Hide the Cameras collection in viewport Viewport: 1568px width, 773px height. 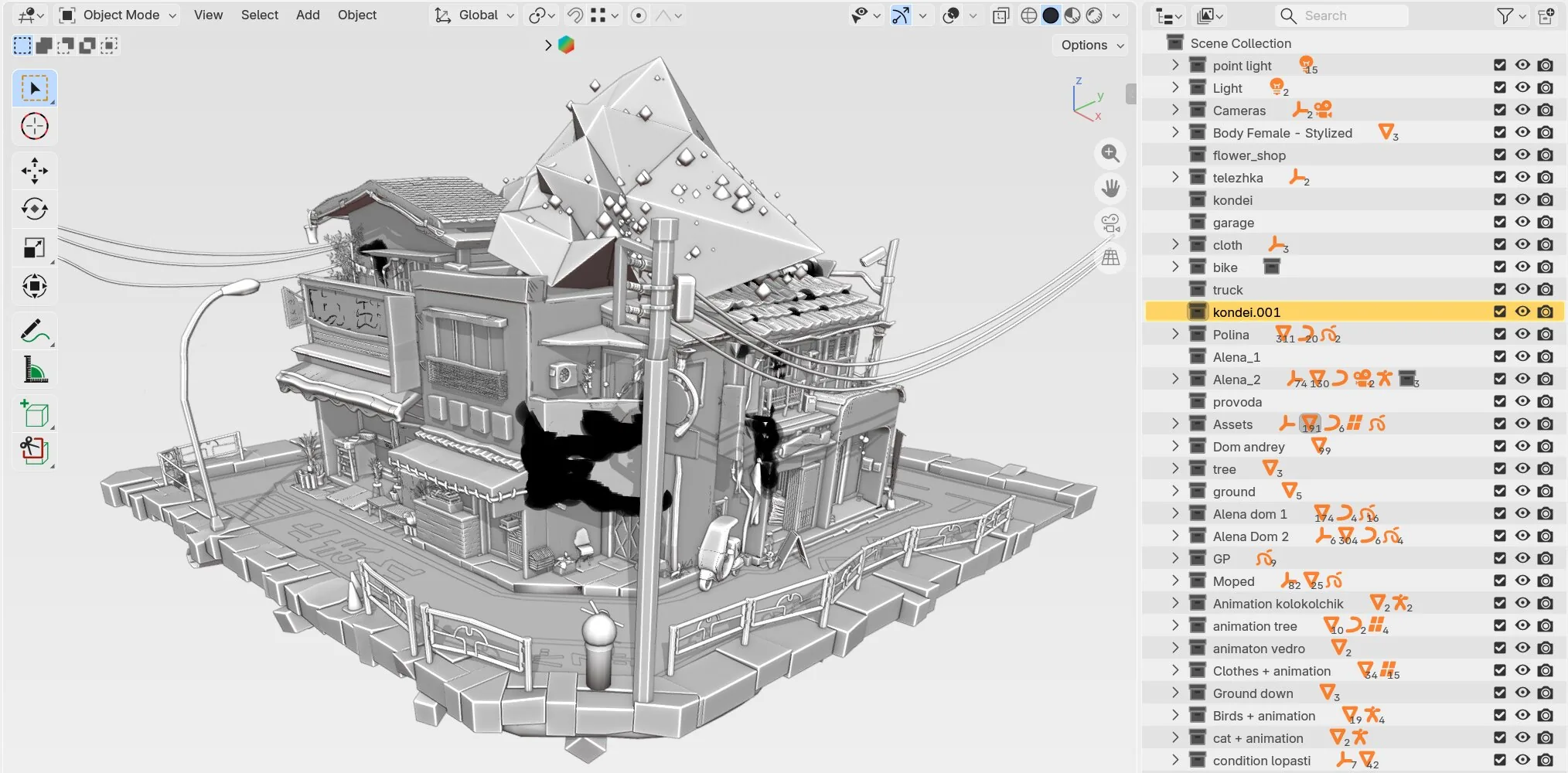[1522, 110]
